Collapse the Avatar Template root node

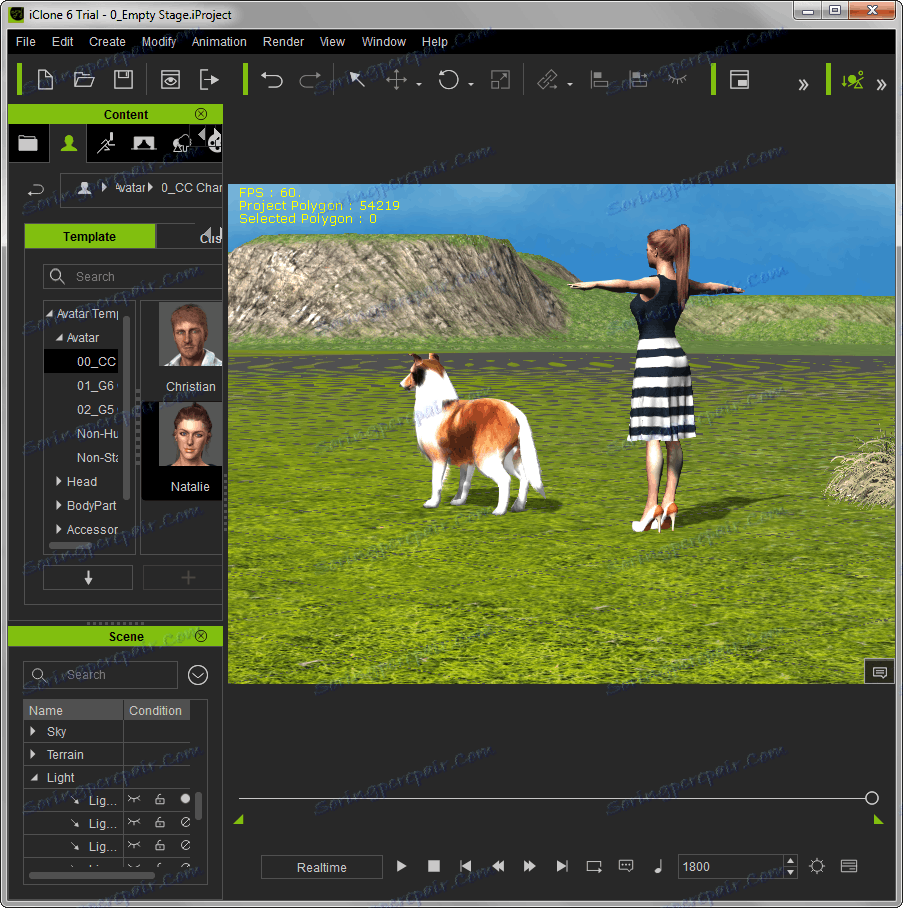pos(50,313)
